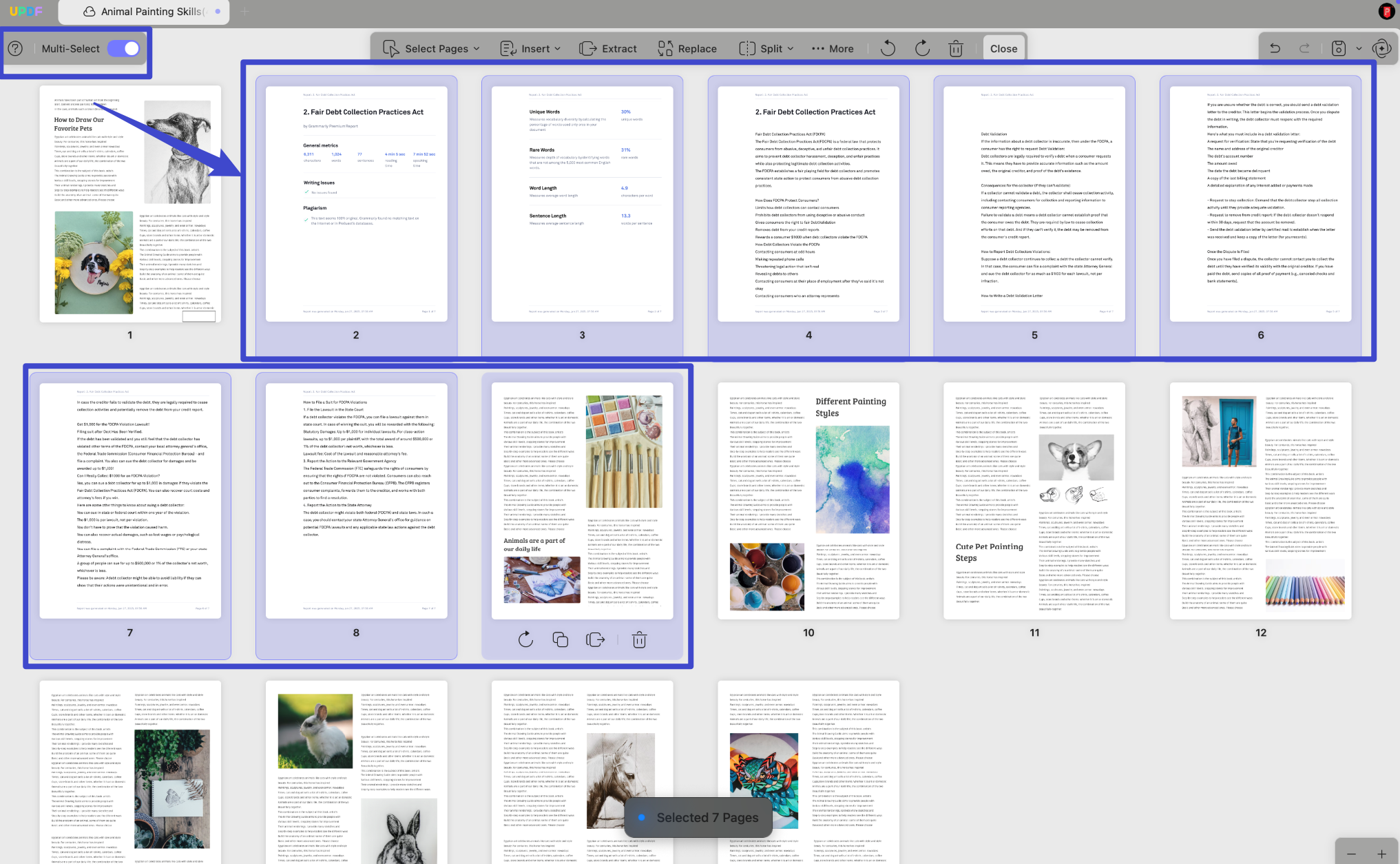Click the Replace button

click(687, 48)
